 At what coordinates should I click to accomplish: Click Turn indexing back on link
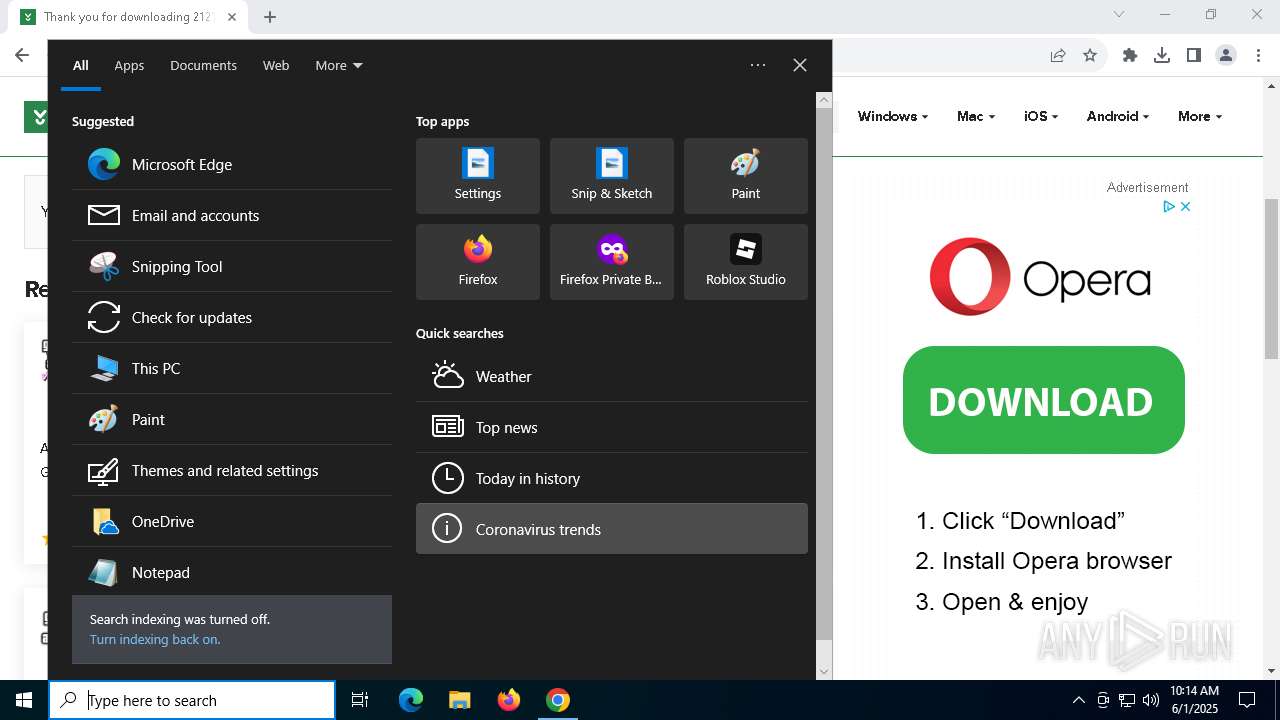pyautogui.click(x=155, y=639)
